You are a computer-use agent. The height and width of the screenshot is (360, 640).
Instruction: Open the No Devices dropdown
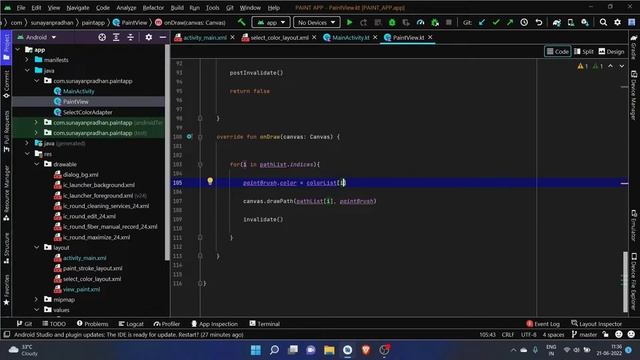[x=316, y=22]
